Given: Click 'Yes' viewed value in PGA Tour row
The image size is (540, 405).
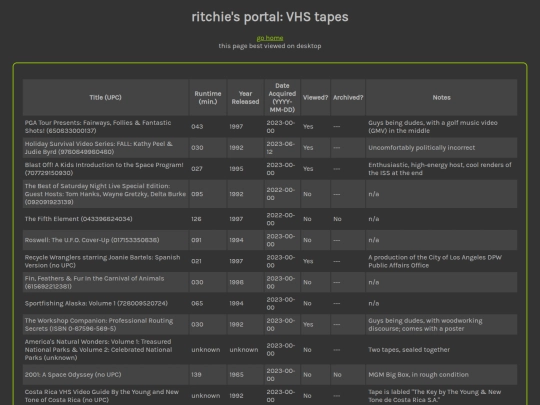Looking at the screenshot, I should click(x=308, y=127).
